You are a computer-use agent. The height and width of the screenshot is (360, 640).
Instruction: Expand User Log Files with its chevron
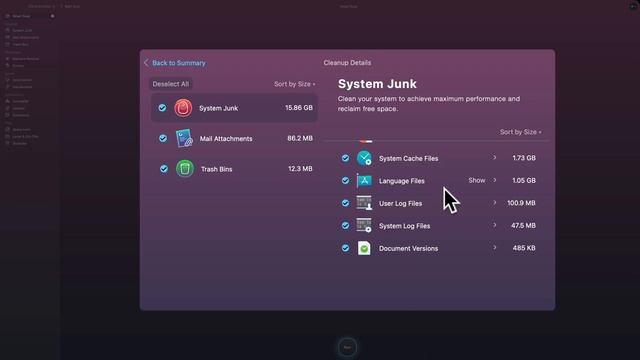(495, 202)
